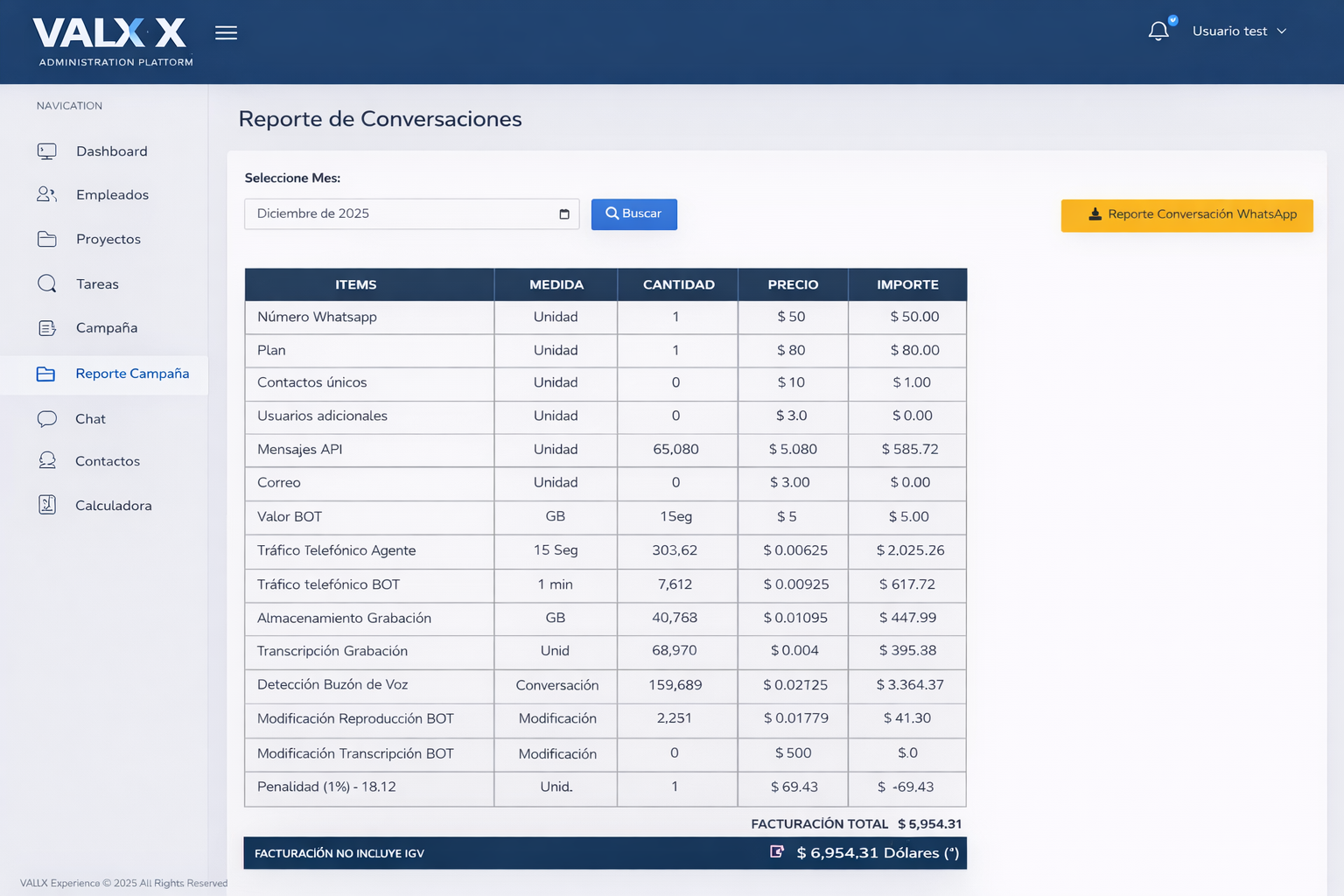Click the Dashboard monitor icon
Screen dimensions: 1344x896
tap(47, 151)
